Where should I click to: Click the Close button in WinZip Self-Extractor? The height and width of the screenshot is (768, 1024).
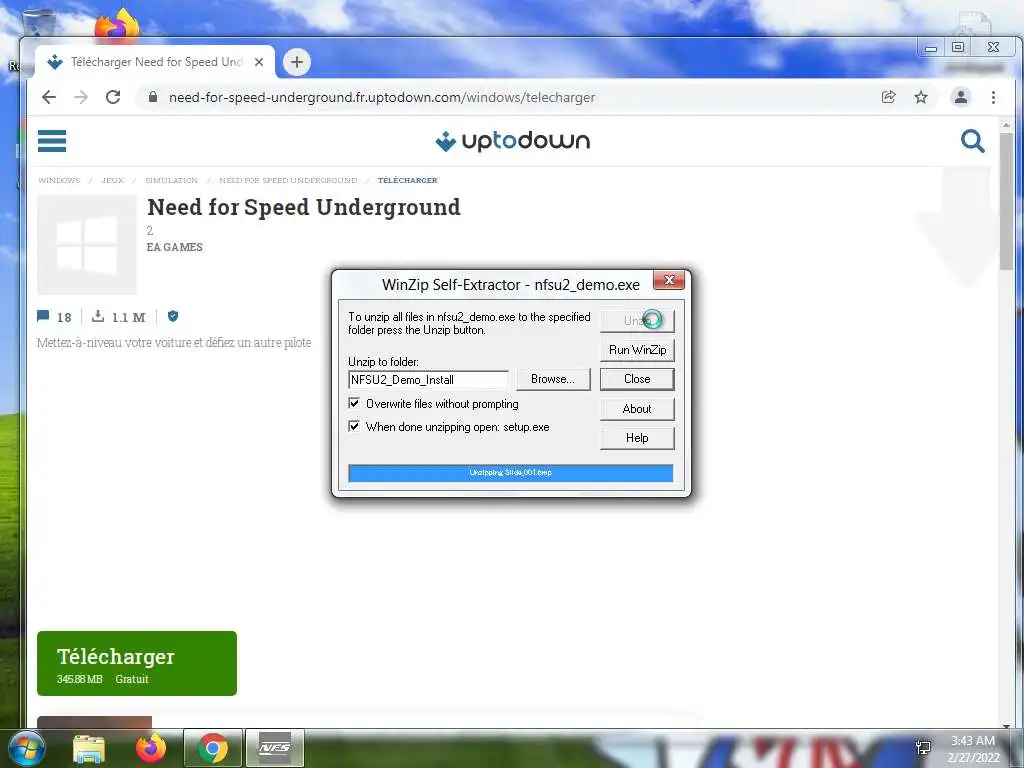click(x=637, y=379)
